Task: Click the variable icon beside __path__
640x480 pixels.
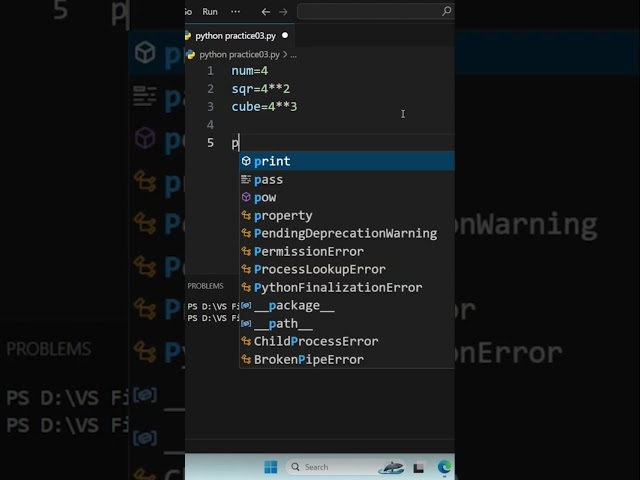Action: point(246,323)
